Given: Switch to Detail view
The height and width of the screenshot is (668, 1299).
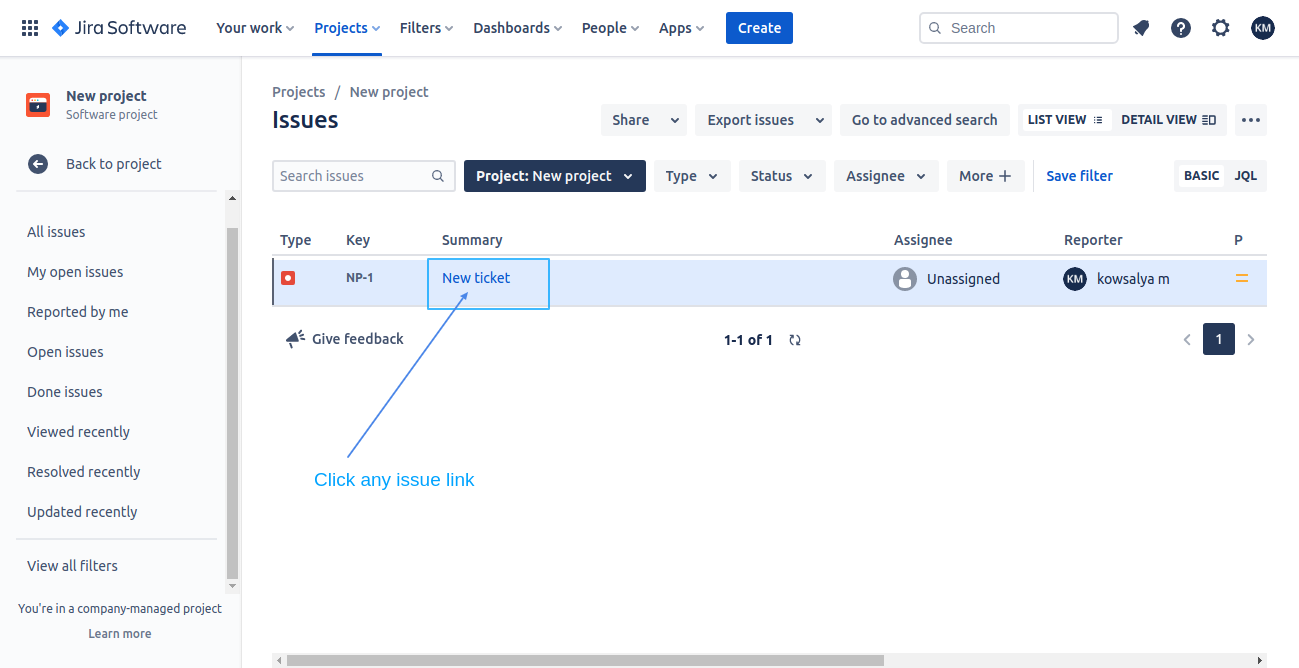Looking at the screenshot, I should [x=1168, y=120].
